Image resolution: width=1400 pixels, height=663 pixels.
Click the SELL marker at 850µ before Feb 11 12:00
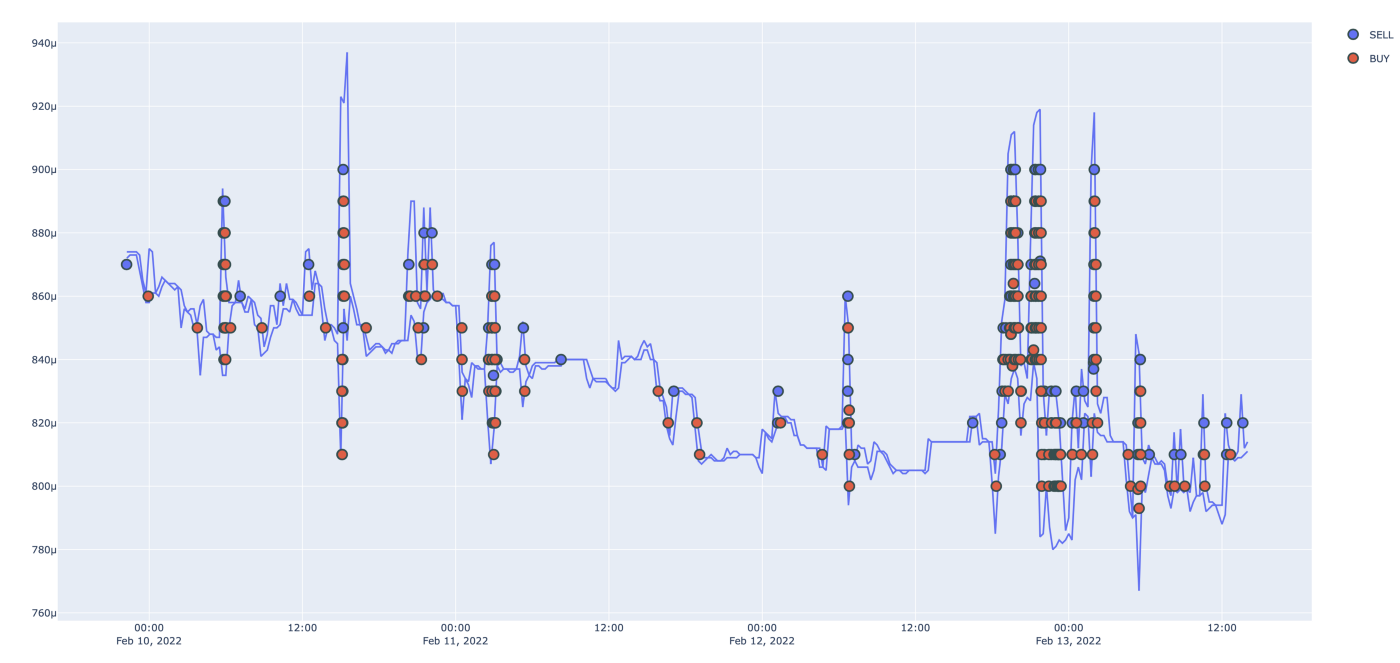coord(523,328)
